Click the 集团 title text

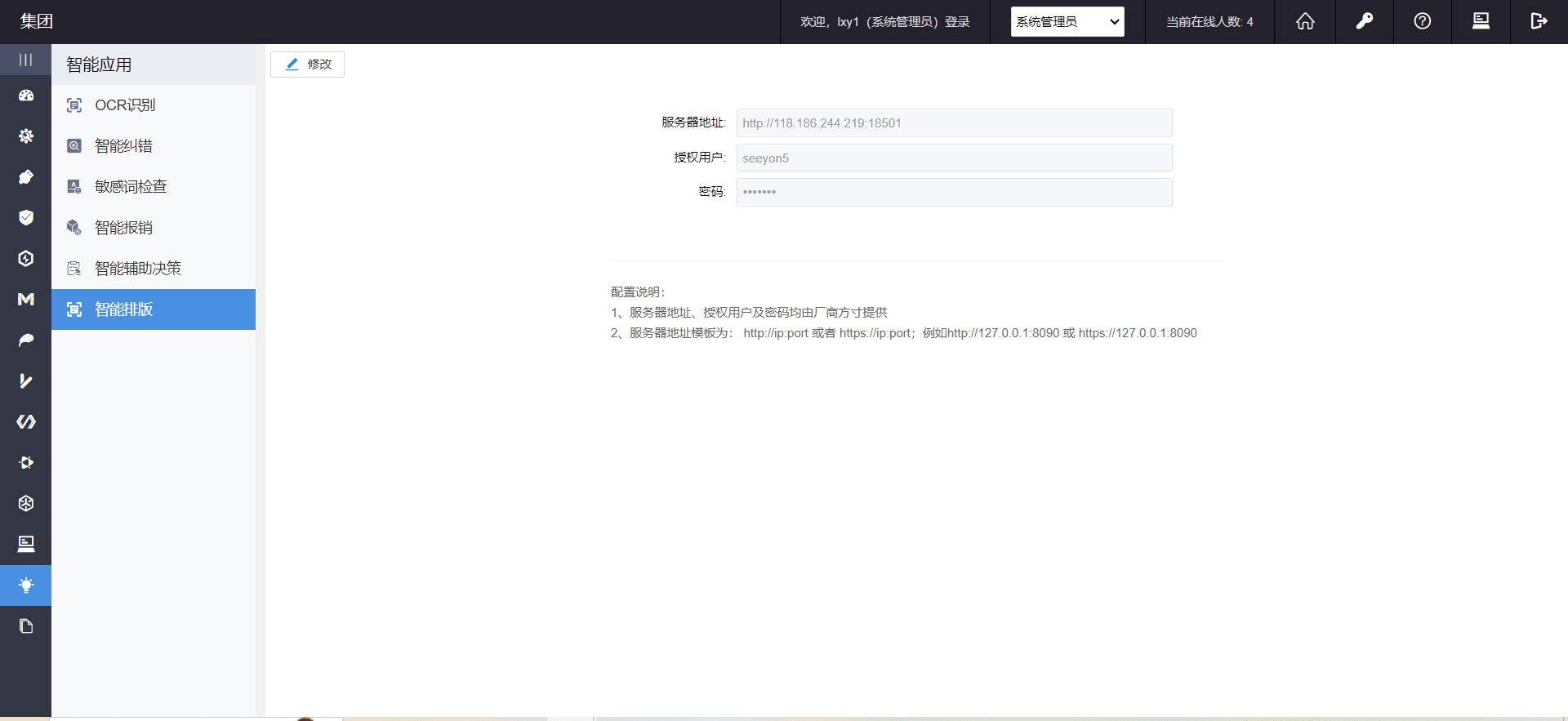[x=36, y=21]
